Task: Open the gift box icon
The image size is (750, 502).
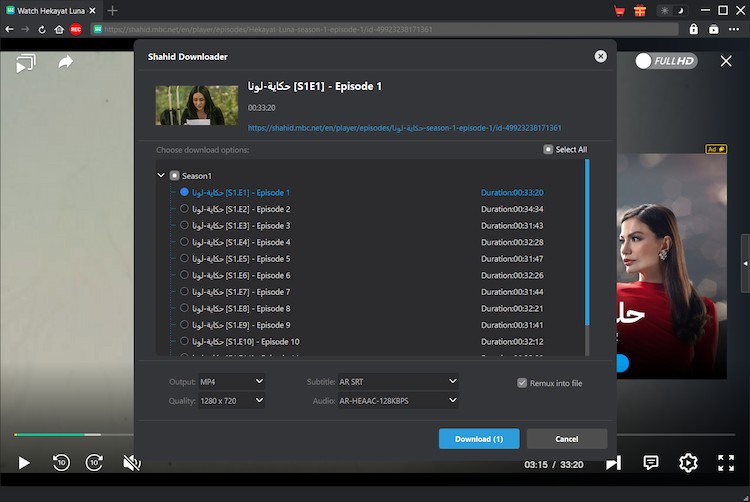Action: (x=640, y=11)
